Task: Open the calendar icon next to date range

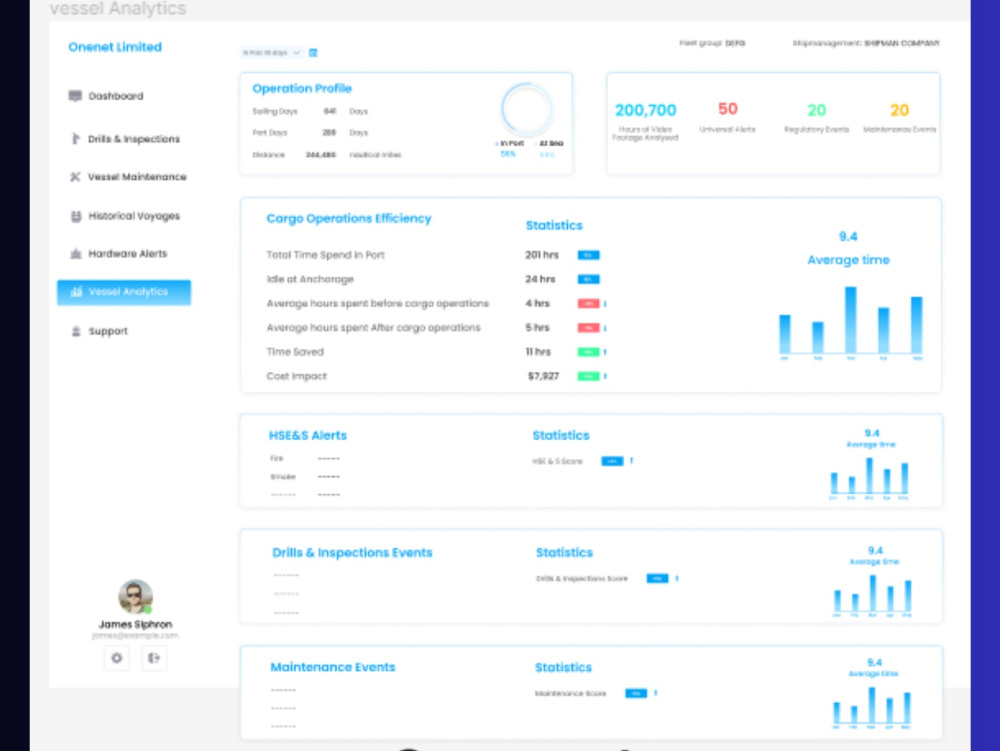Action: (313, 53)
